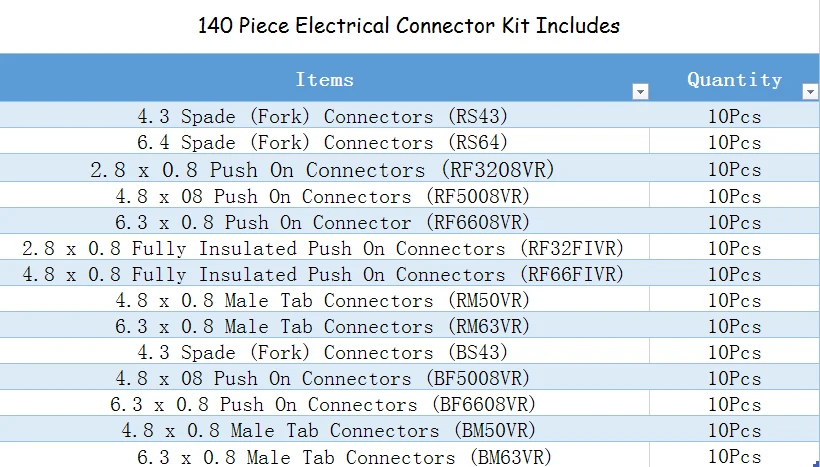Select the BF5008VR Push On Connectors cell
Viewport: 820px width, 467px height.
click(323, 378)
